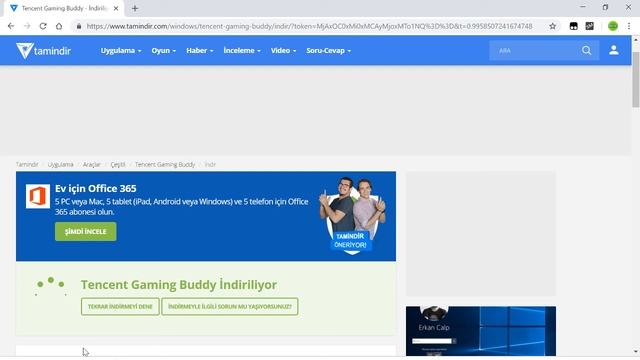Expand the Video dropdown menu
This screenshot has height=360, width=640.
click(x=283, y=51)
